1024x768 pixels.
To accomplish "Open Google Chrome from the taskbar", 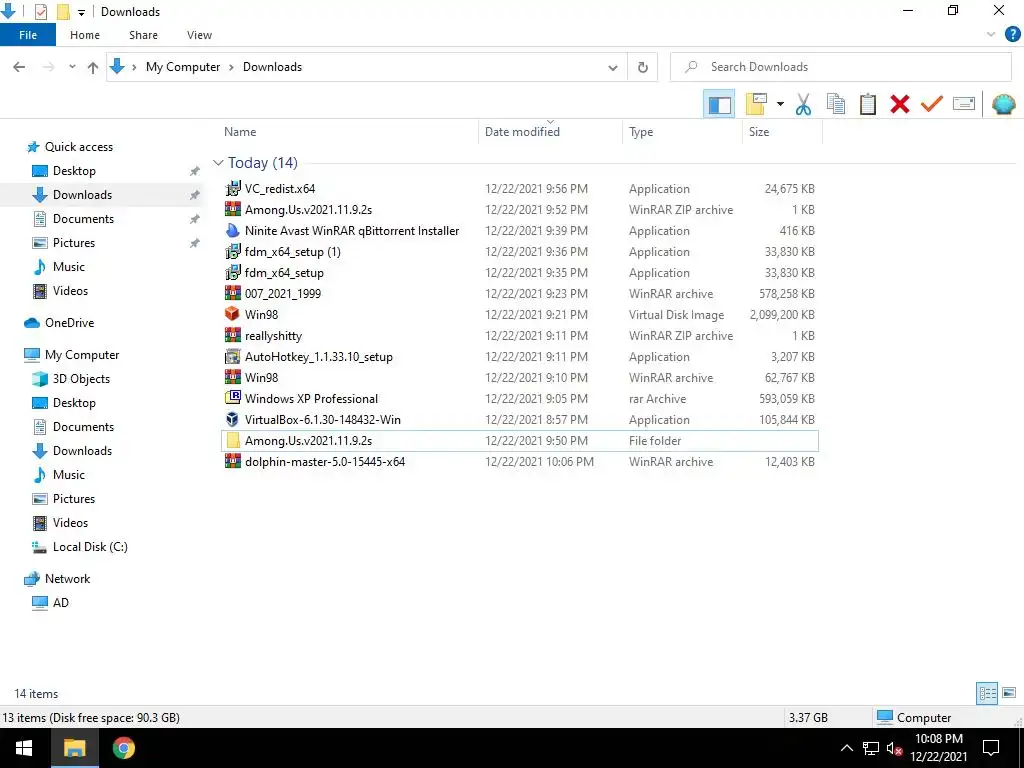I will [x=123, y=748].
